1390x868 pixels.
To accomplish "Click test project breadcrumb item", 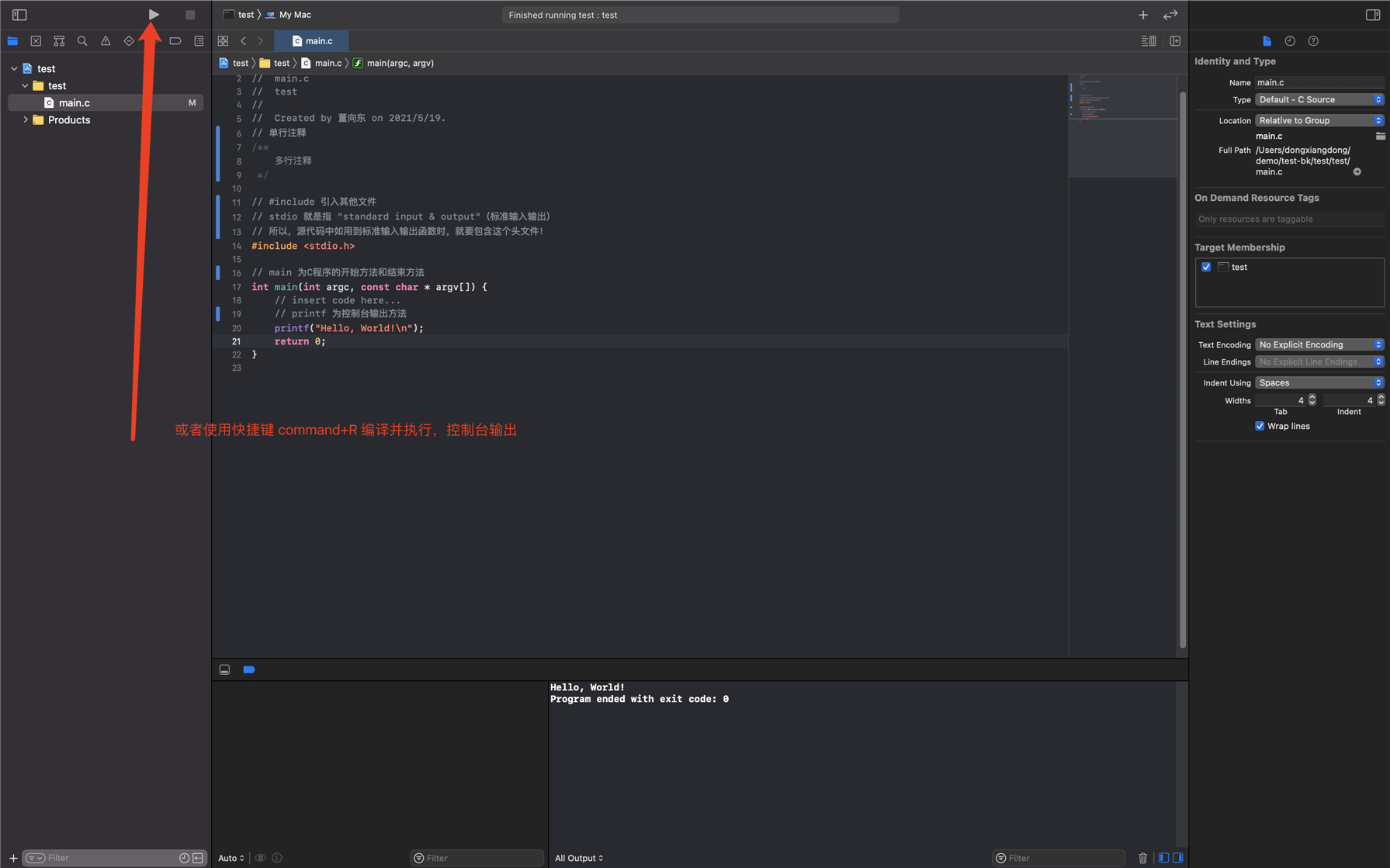I will tap(234, 63).
